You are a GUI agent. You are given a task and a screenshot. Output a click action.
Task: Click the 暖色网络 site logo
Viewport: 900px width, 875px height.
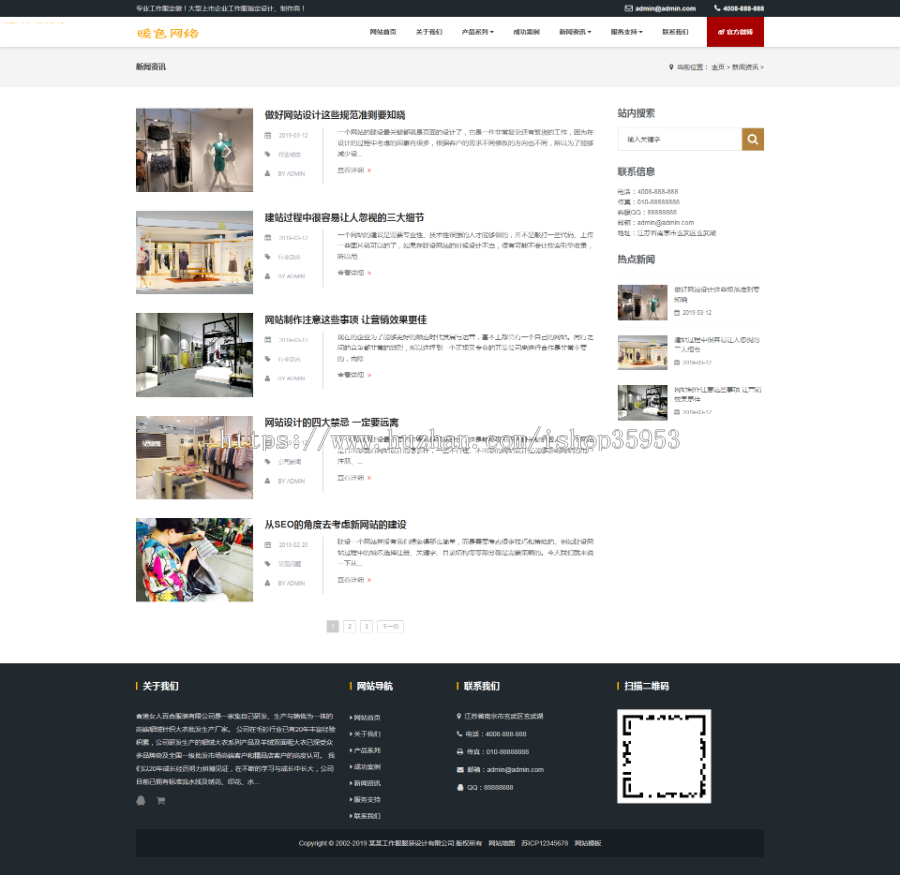click(168, 33)
